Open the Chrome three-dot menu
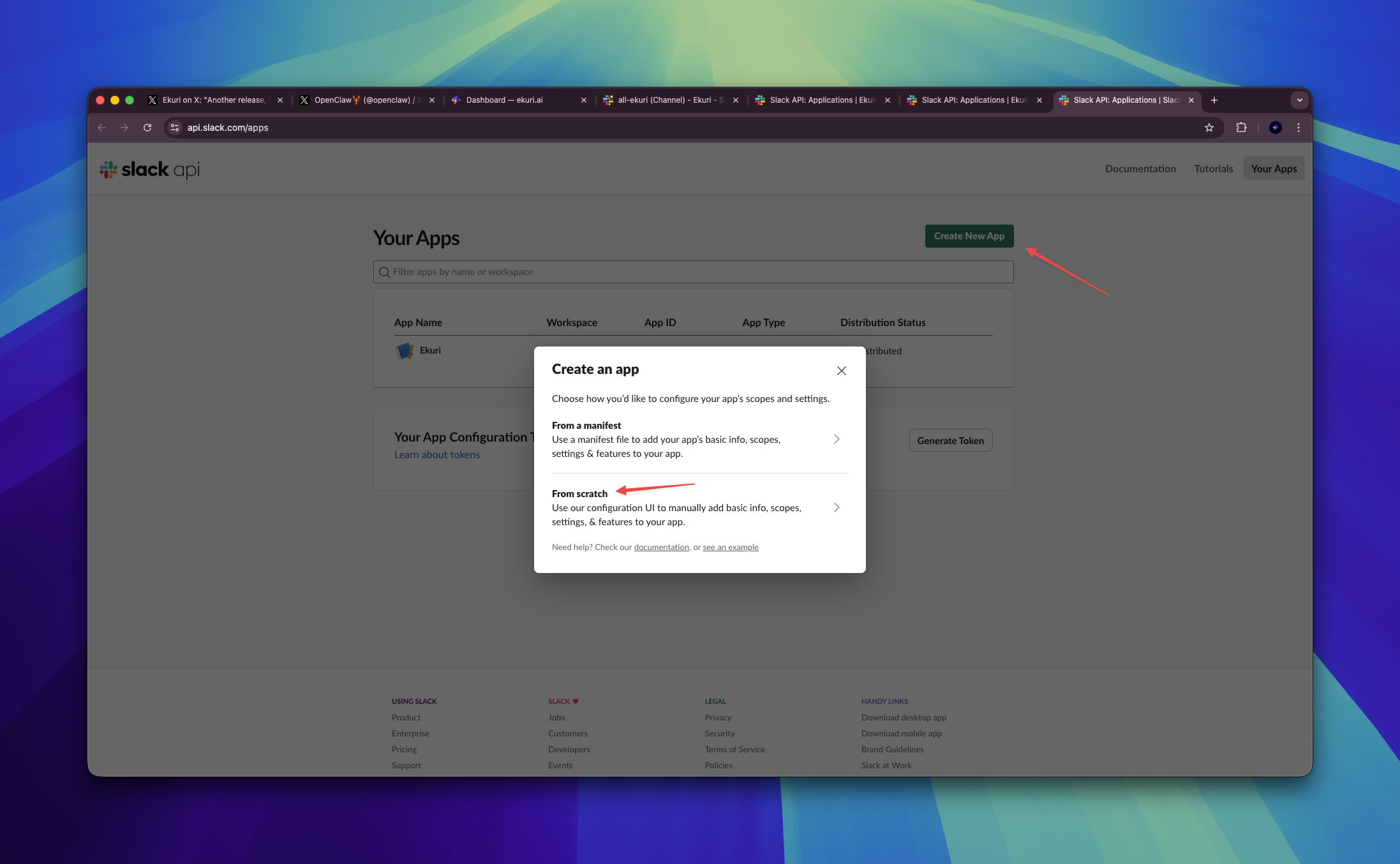 [x=1298, y=128]
